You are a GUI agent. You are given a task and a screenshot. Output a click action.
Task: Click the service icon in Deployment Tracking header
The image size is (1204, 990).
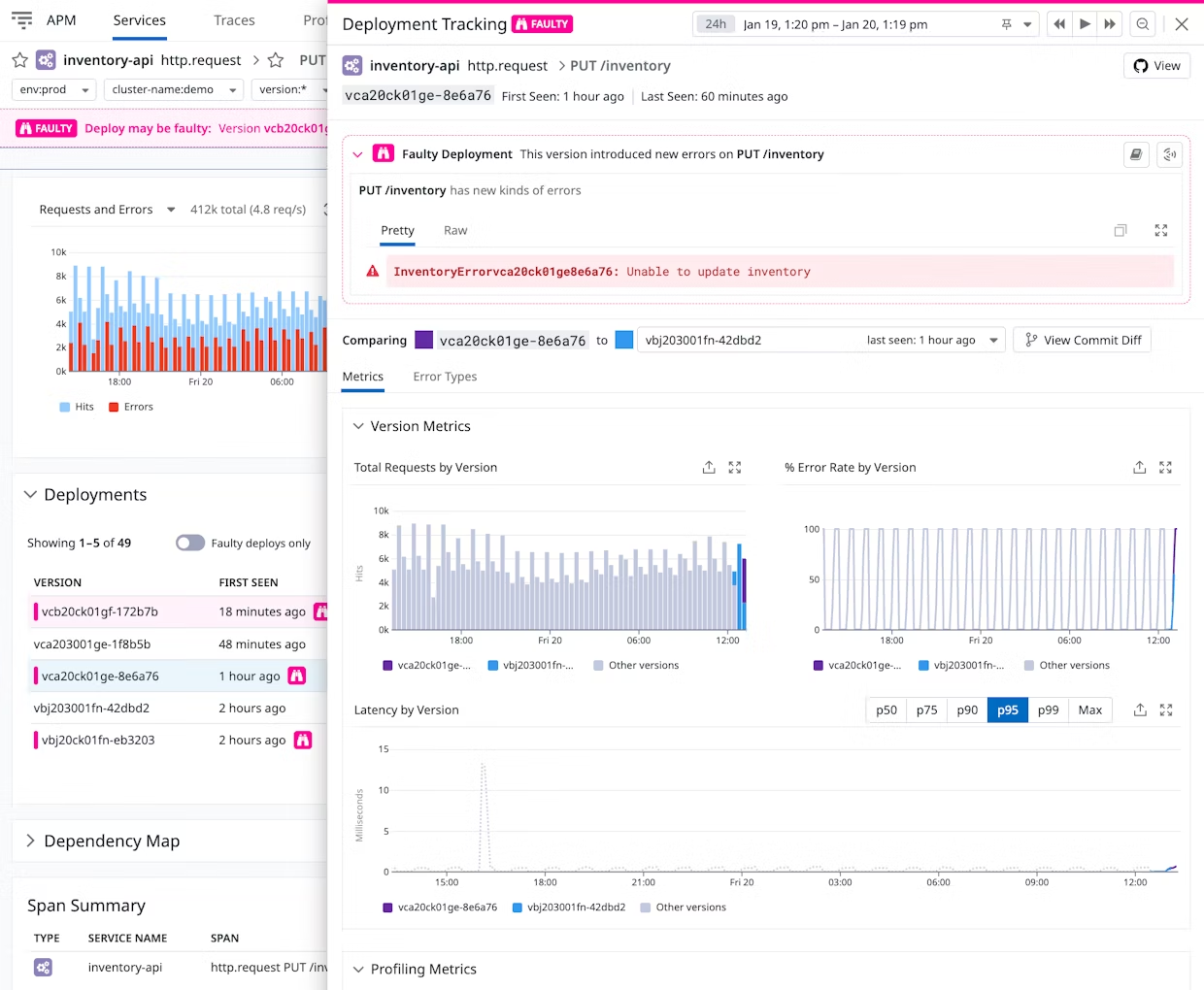pos(352,66)
